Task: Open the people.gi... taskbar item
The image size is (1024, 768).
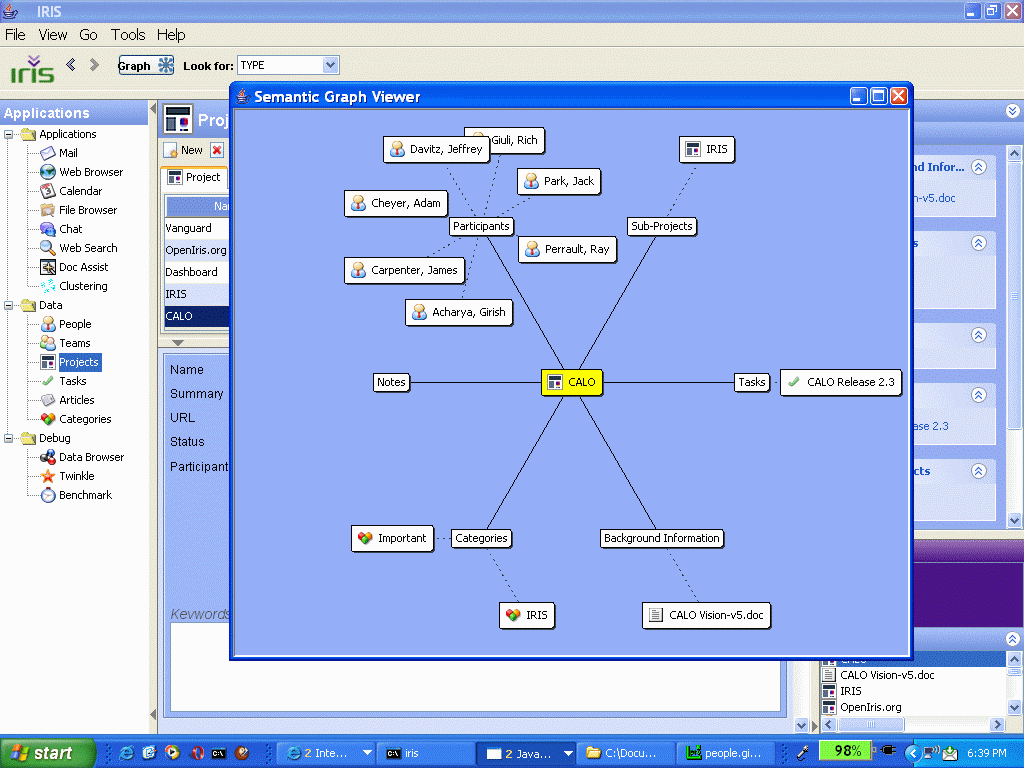Action: point(725,753)
